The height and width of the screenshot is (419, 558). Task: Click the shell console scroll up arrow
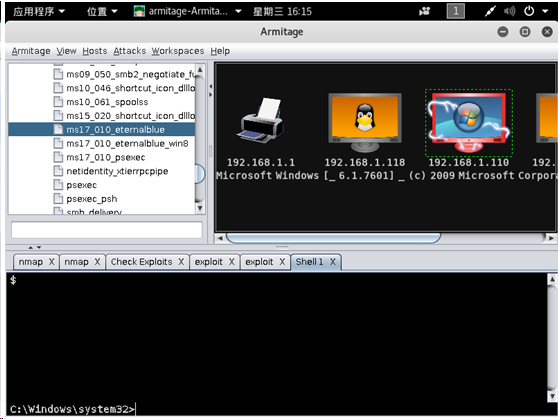click(x=552, y=279)
